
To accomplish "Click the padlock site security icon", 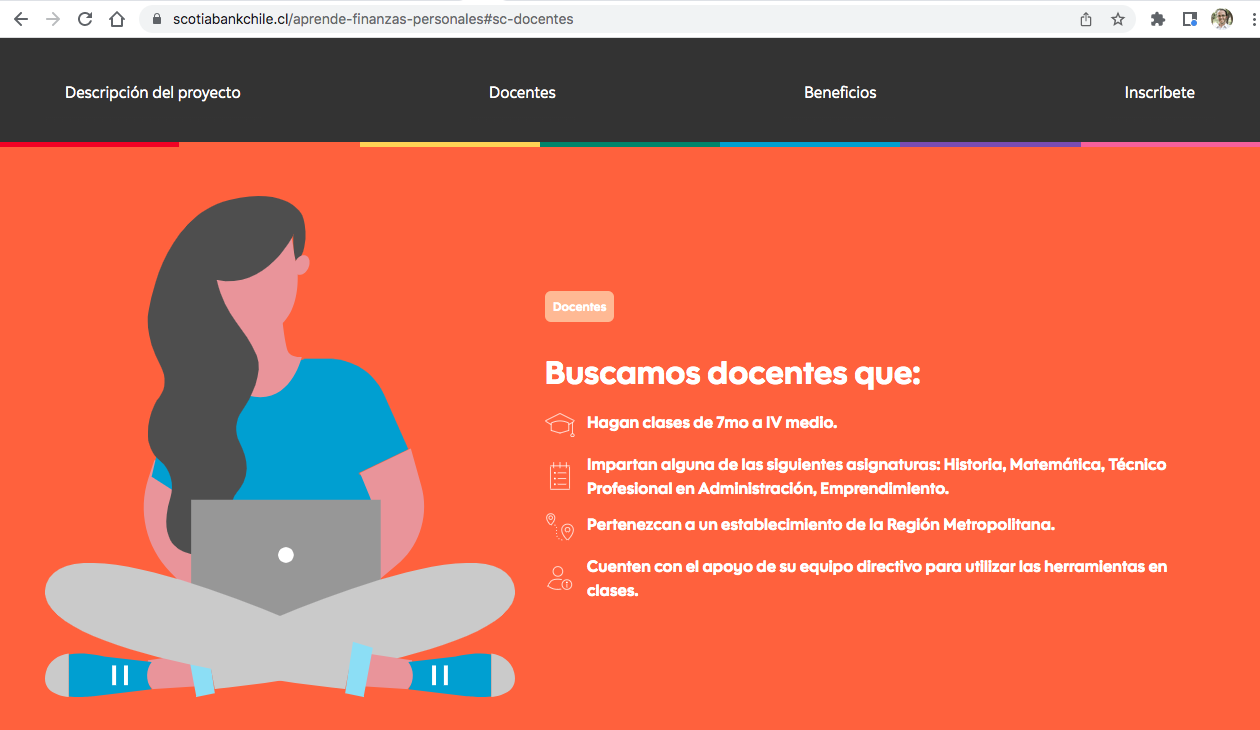I will [156, 19].
